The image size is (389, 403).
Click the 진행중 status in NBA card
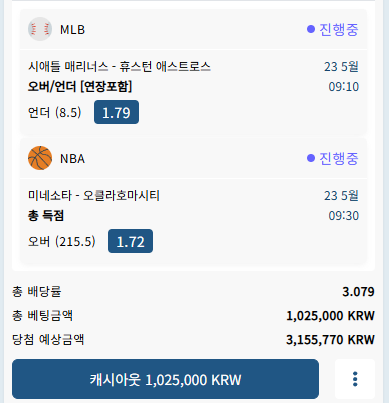[339, 158]
